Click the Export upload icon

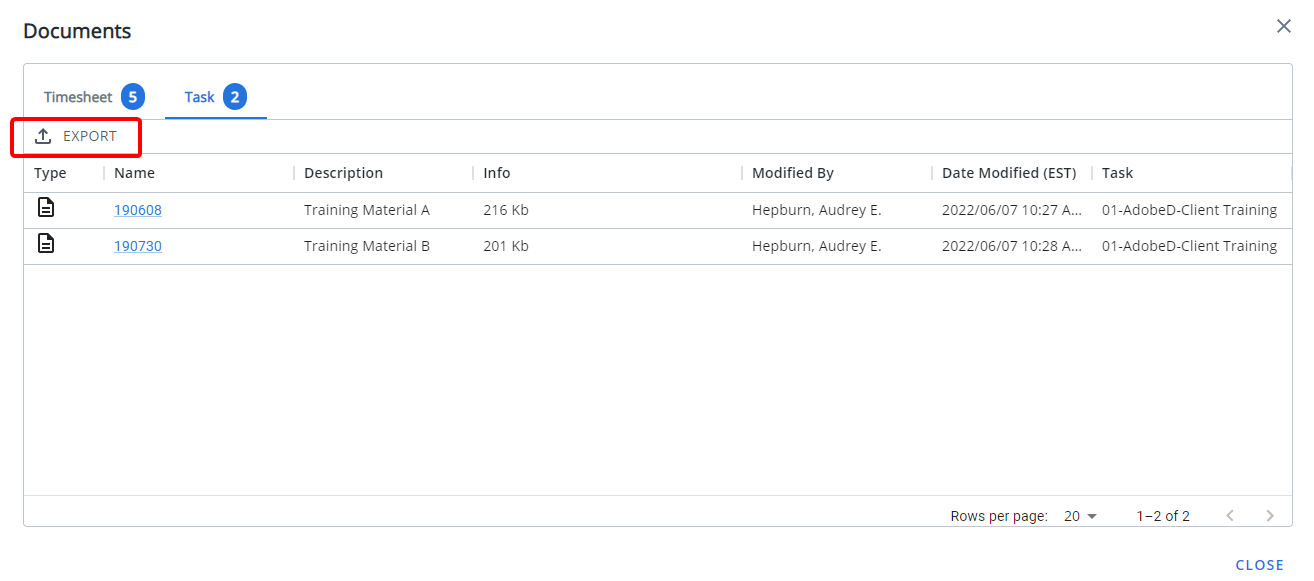point(43,136)
